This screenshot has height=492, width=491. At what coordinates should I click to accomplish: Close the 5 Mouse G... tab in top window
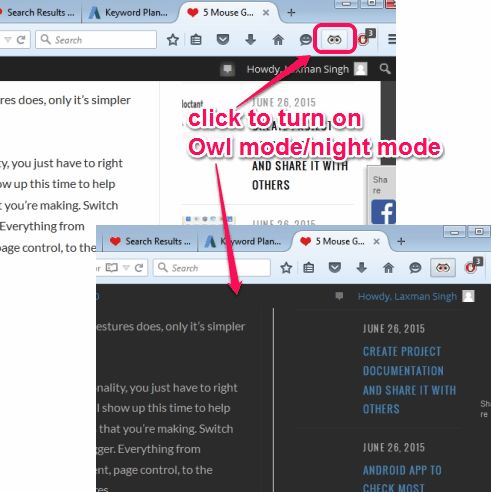coord(266,13)
